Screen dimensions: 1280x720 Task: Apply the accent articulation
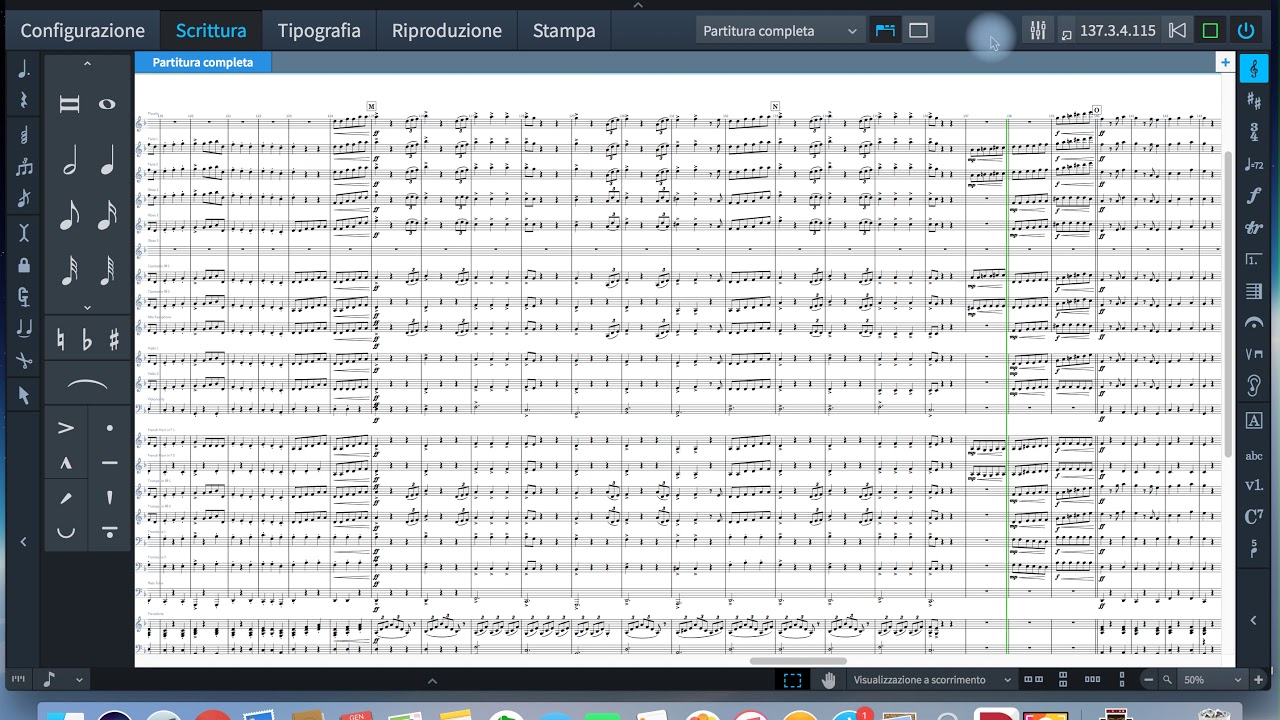pyautogui.click(x=66, y=428)
